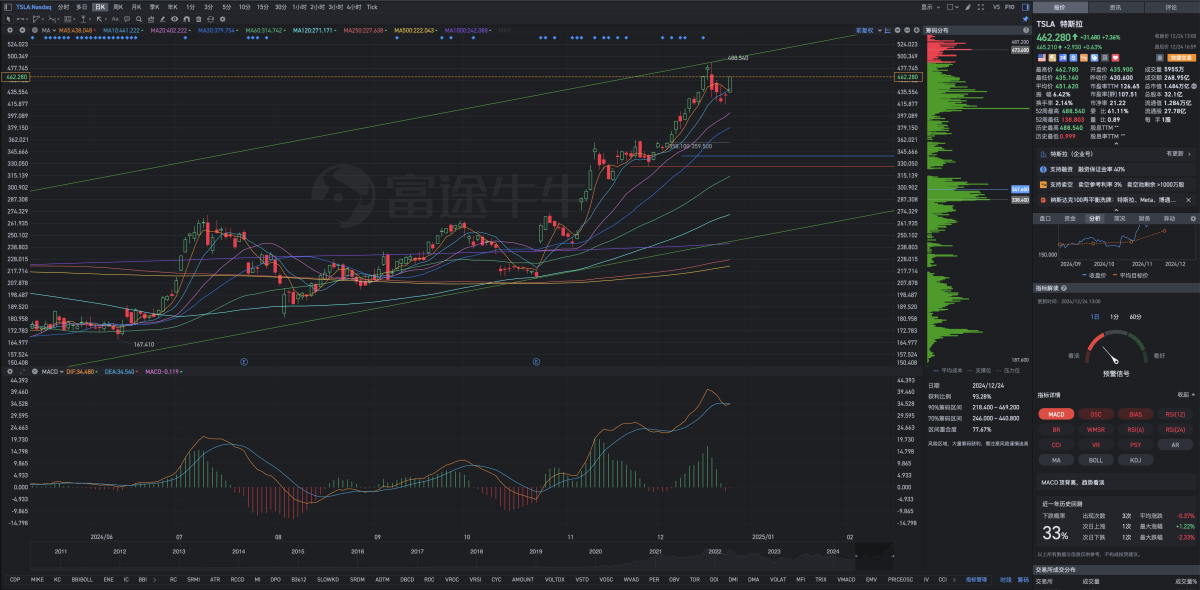
Task: Select the WMSR indicator chip
Action: 1096,429
